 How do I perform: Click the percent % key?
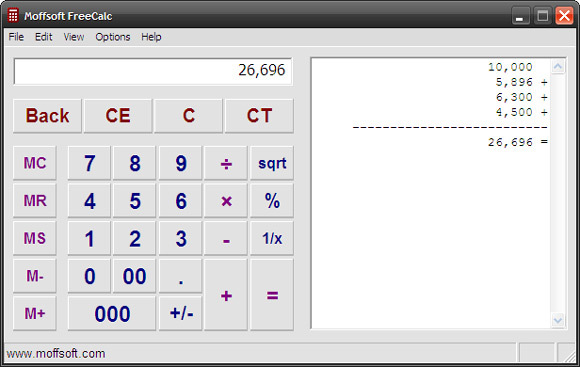(x=272, y=201)
